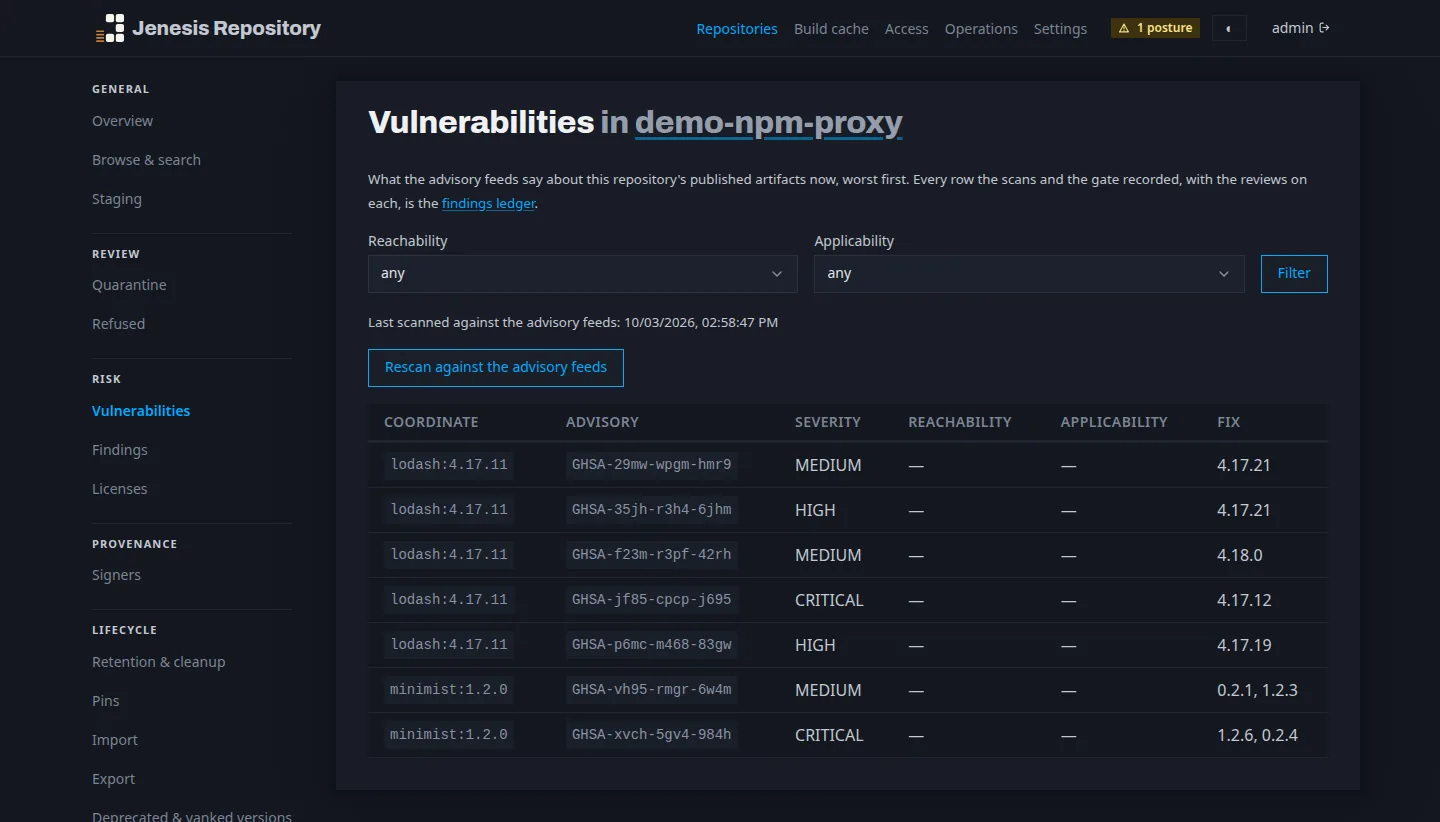Open the findings ledger link

(489, 203)
